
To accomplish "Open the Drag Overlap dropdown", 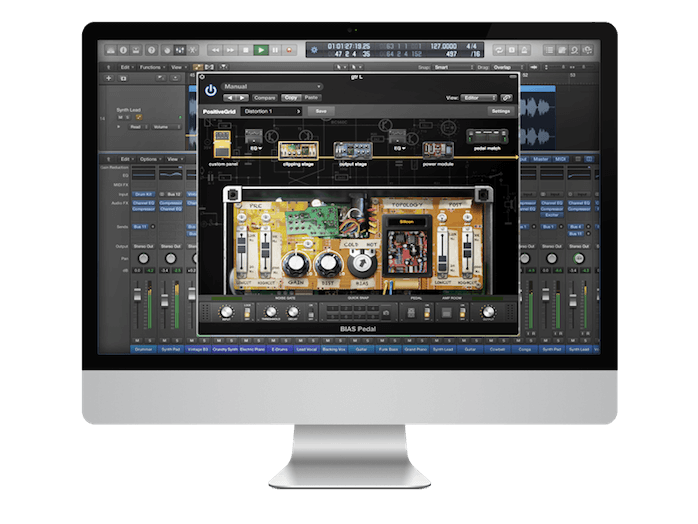I will [x=508, y=67].
